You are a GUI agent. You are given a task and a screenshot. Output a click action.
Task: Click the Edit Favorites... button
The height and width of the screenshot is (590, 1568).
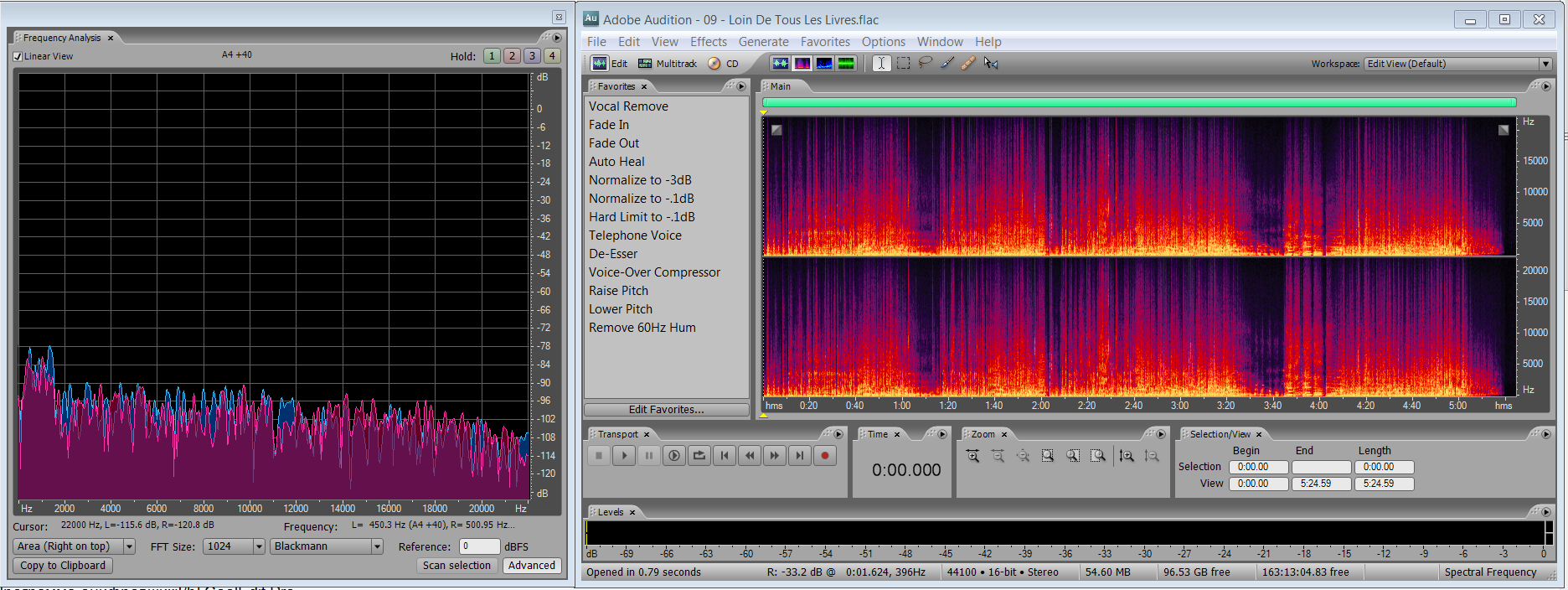(x=667, y=410)
